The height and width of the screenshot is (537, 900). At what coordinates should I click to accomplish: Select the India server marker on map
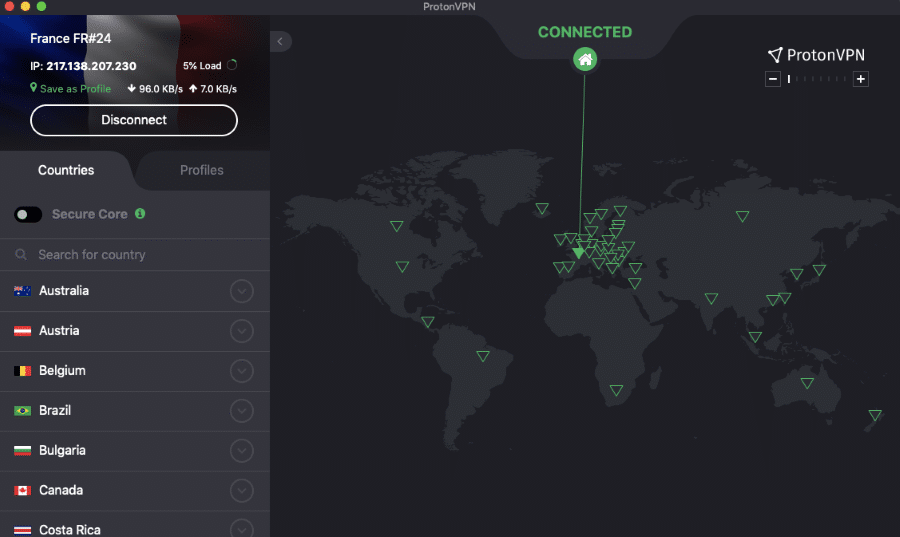[711, 298]
